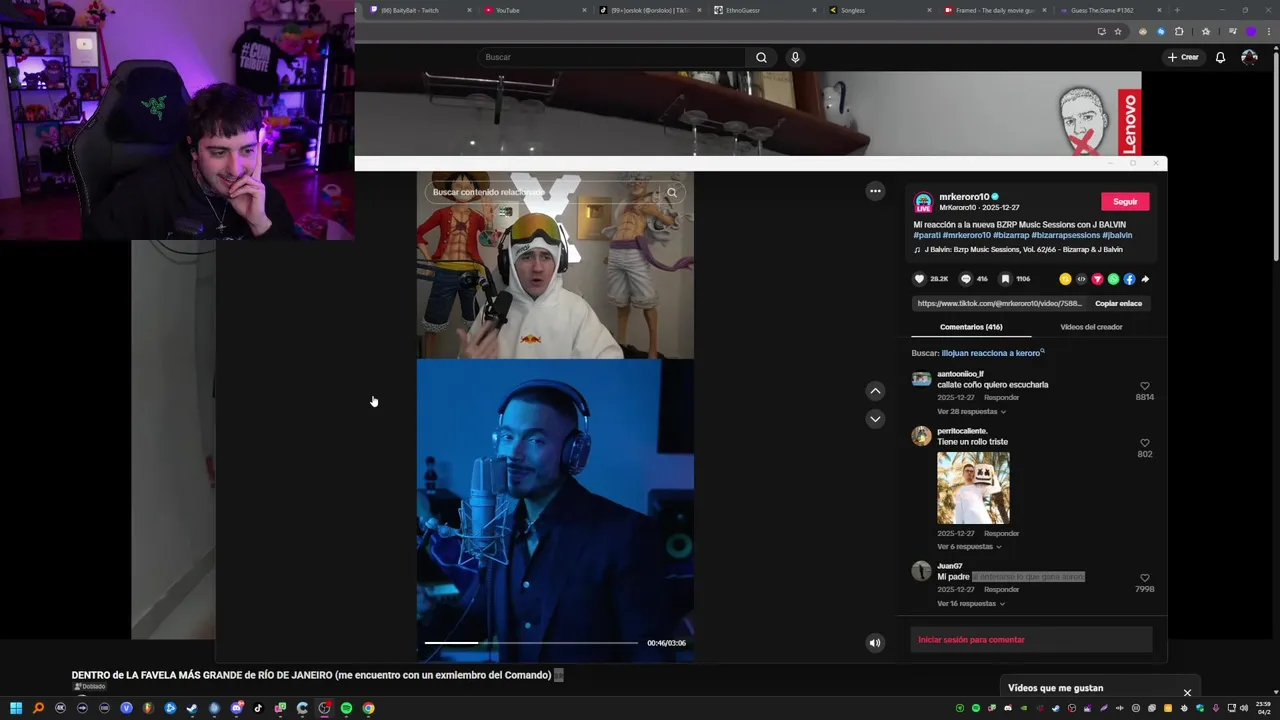Mute the TikTok video volume

(x=875, y=643)
